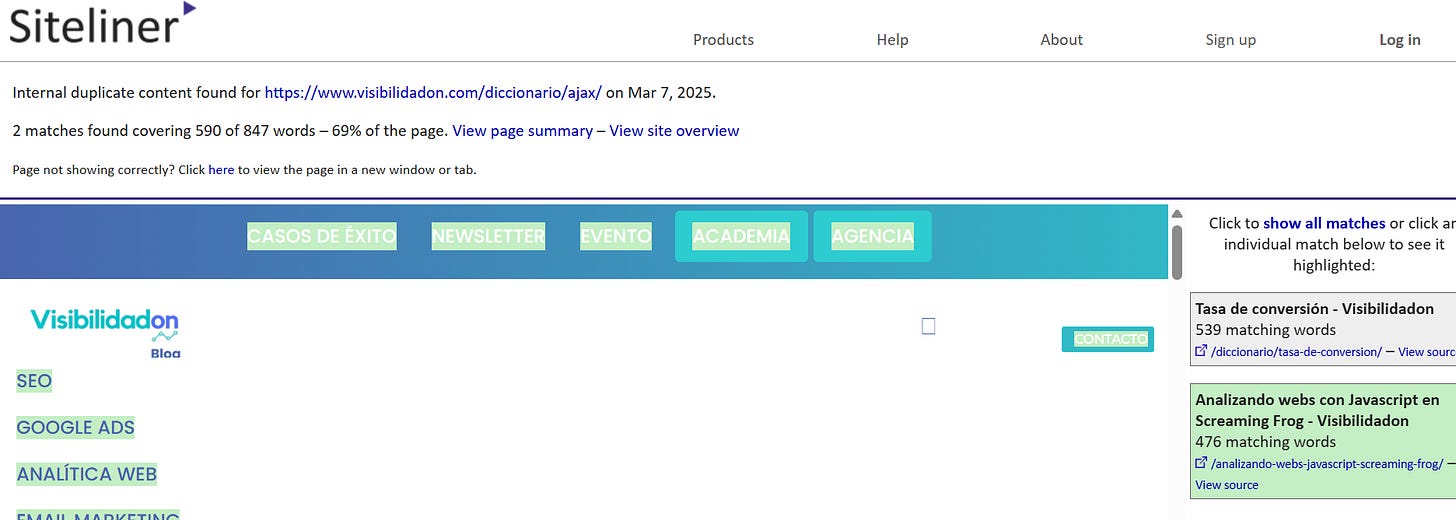
Task: Open the SEO category link
Action: (34, 381)
